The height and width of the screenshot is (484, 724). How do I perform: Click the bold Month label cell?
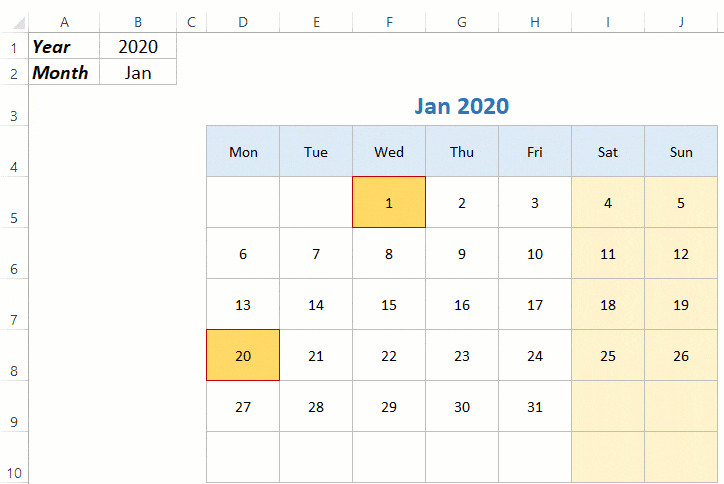[x=64, y=72]
